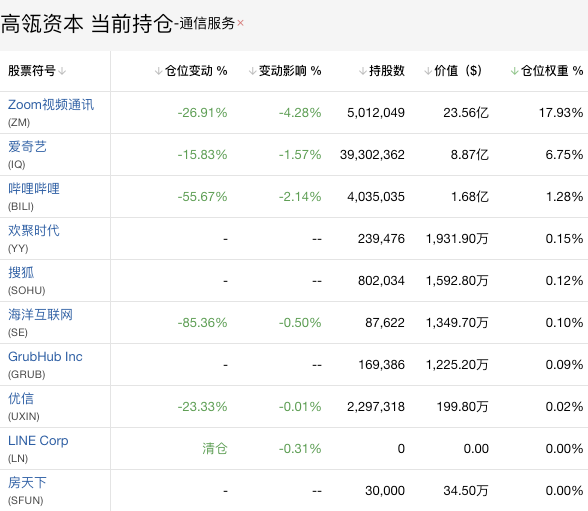
Task: Select the 欢聚时代 stock link
Action: [34, 231]
